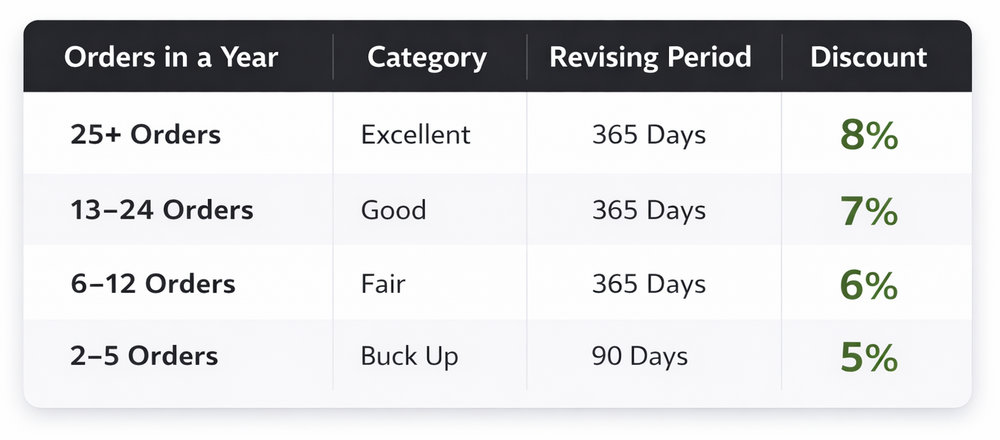1000x440 pixels.
Task: Click the 6% discount value
Action: [x=868, y=285]
